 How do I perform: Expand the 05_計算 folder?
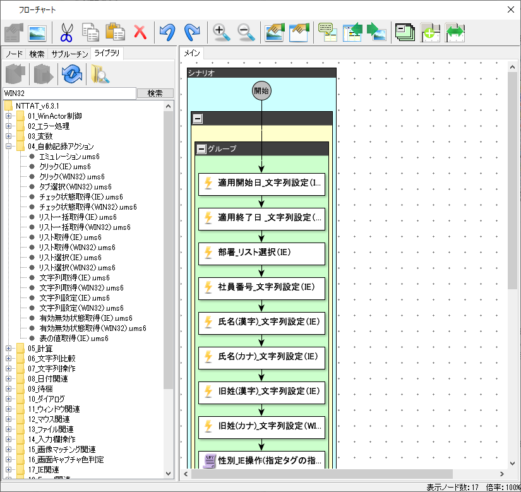coord(9,348)
